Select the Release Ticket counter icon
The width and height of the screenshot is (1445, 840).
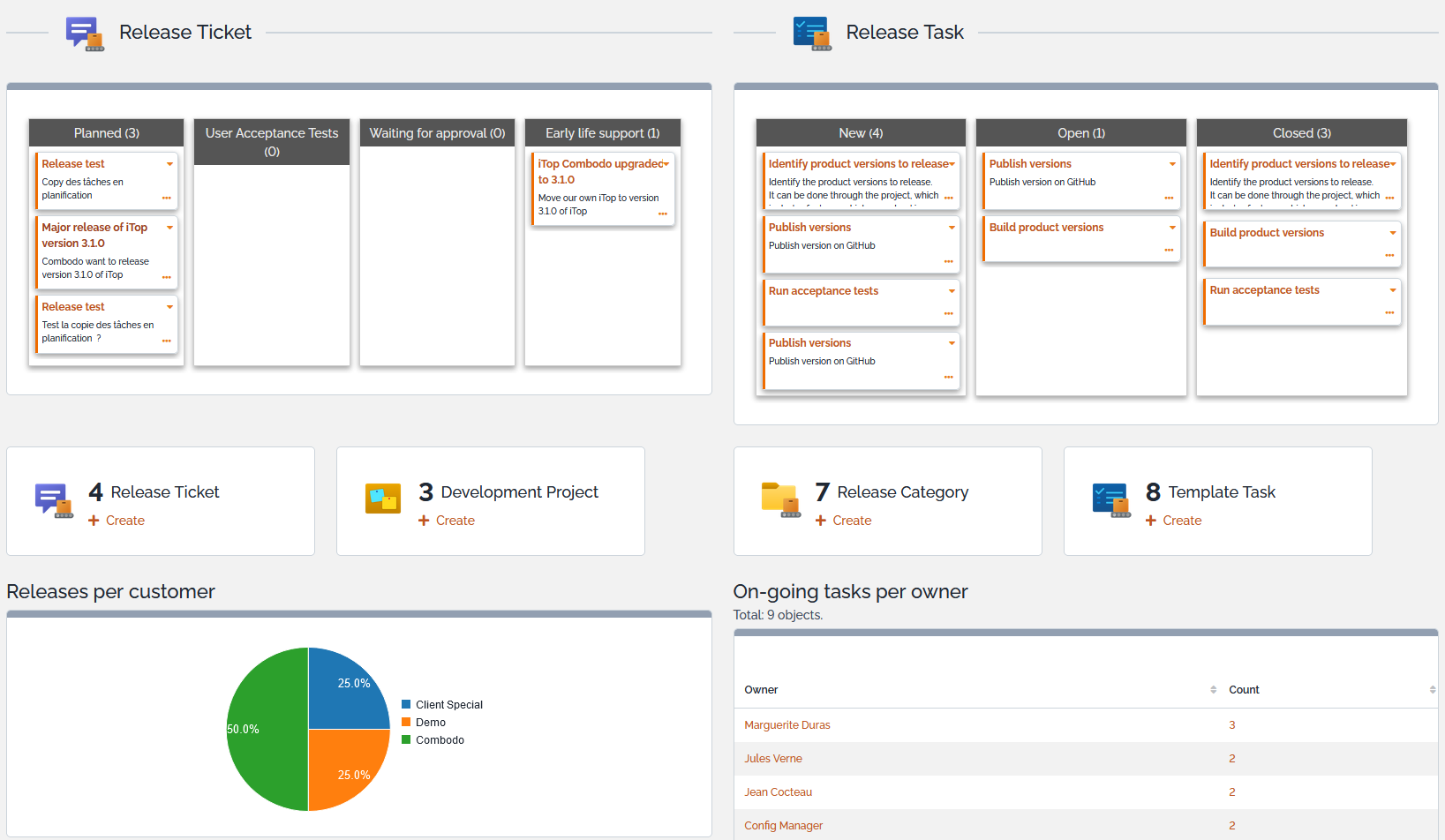53,500
